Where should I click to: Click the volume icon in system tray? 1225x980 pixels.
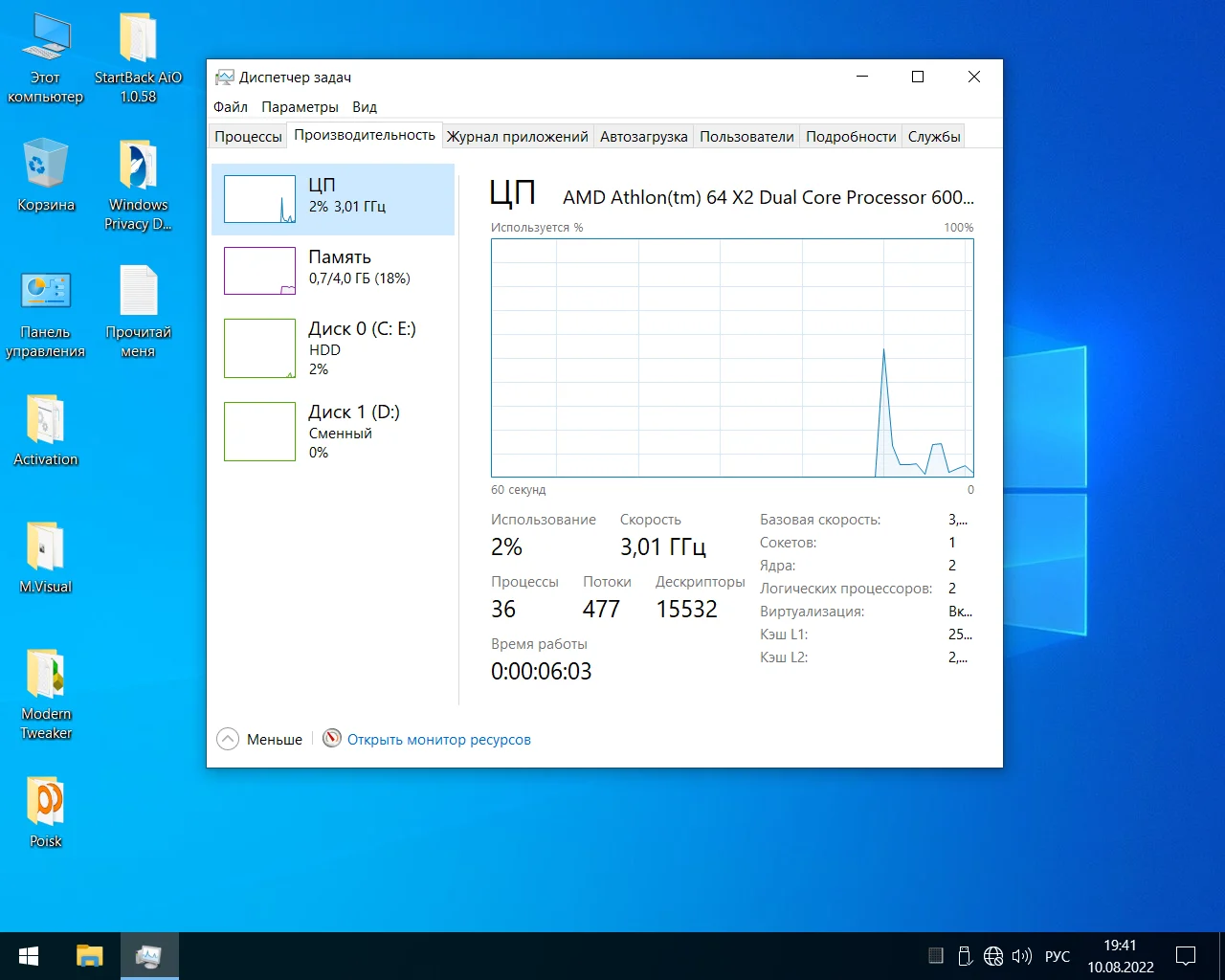[1021, 956]
